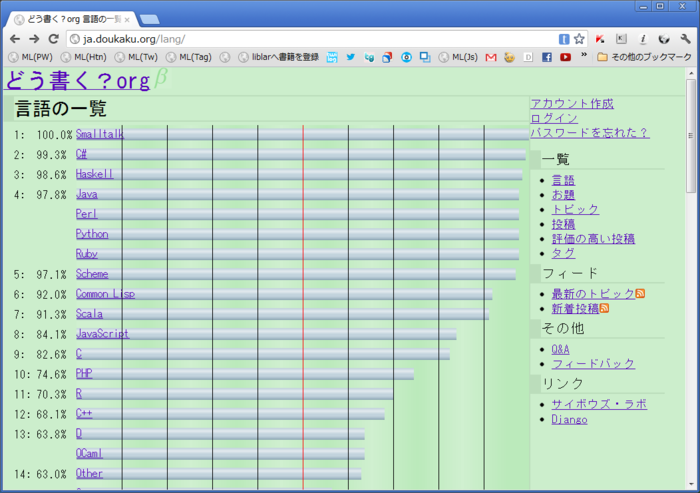
Task: Click the yellow face bookmark icon
Action: click(509, 57)
